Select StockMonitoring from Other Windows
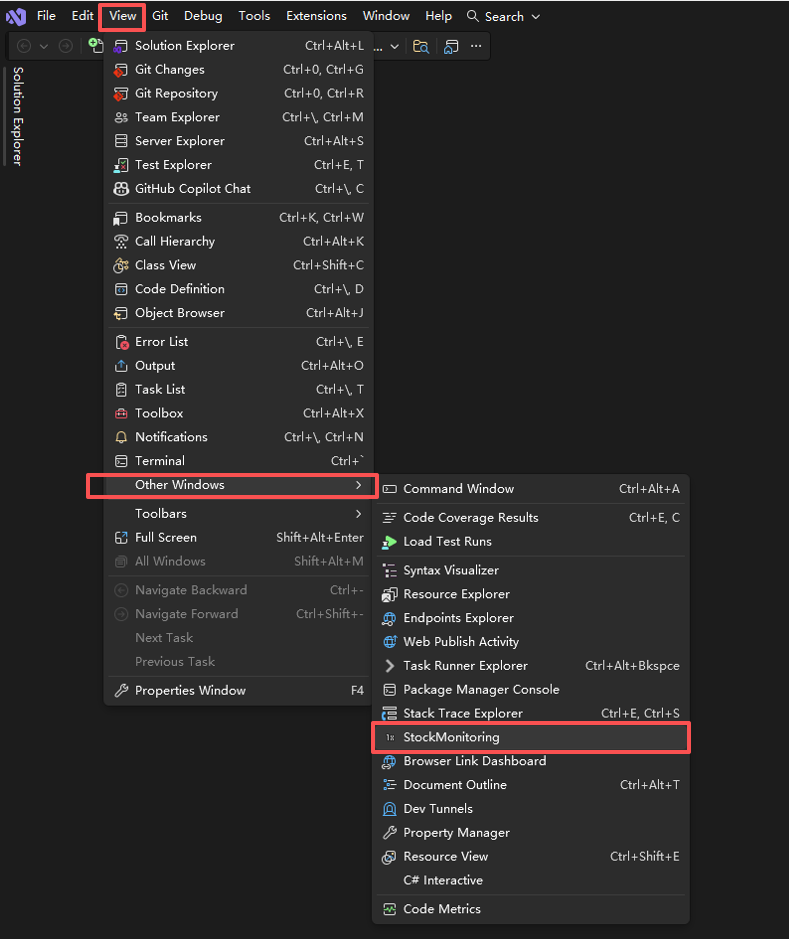 click(x=531, y=737)
